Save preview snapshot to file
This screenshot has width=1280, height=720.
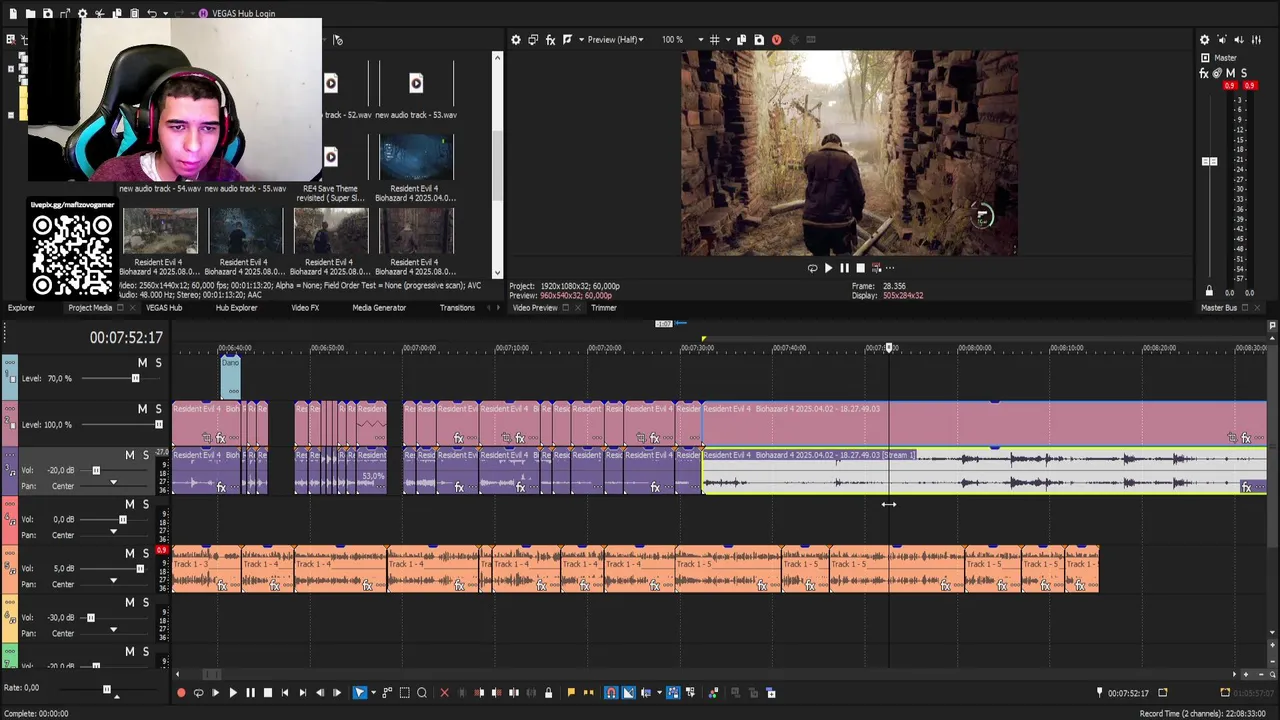coord(758,40)
